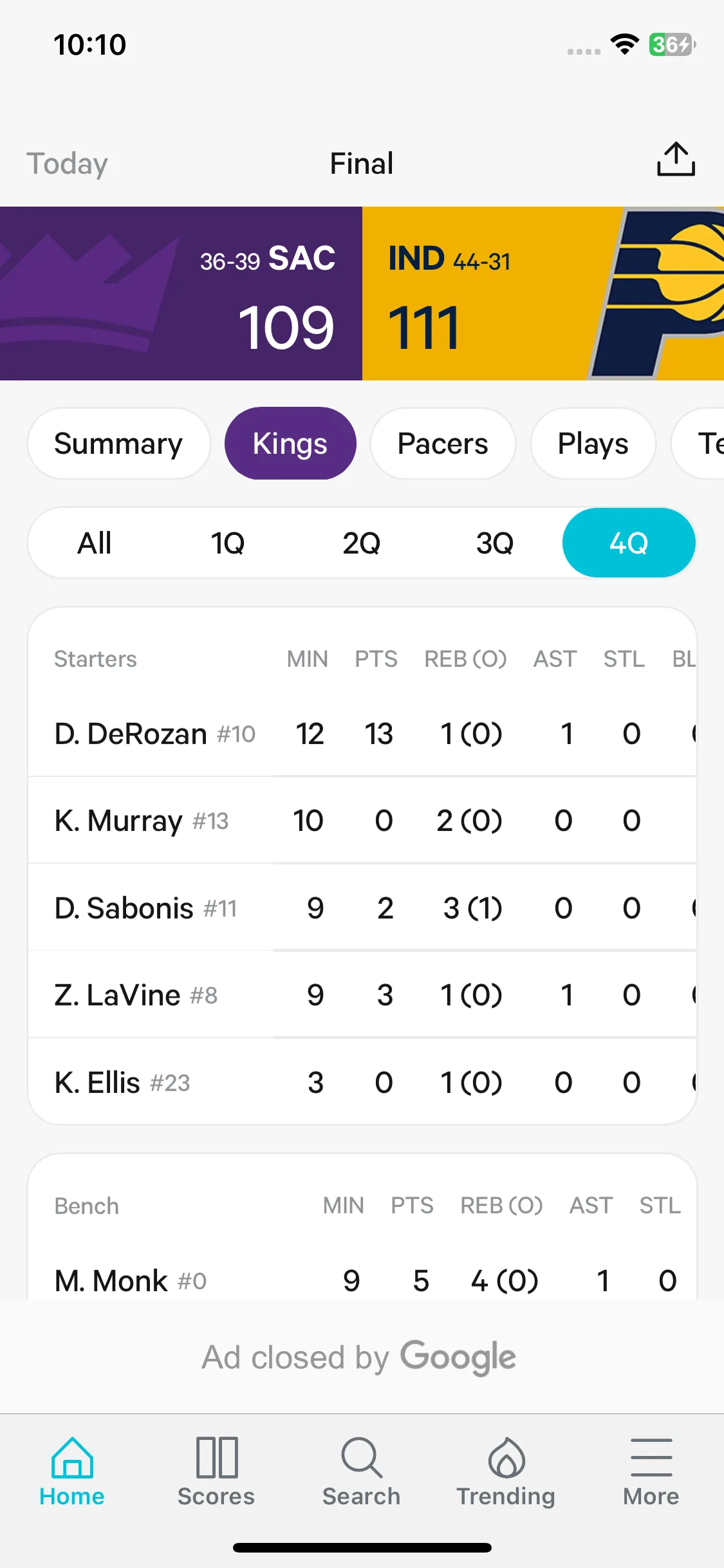
Task: Select the 1Q quarter filter
Action: point(228,543)
